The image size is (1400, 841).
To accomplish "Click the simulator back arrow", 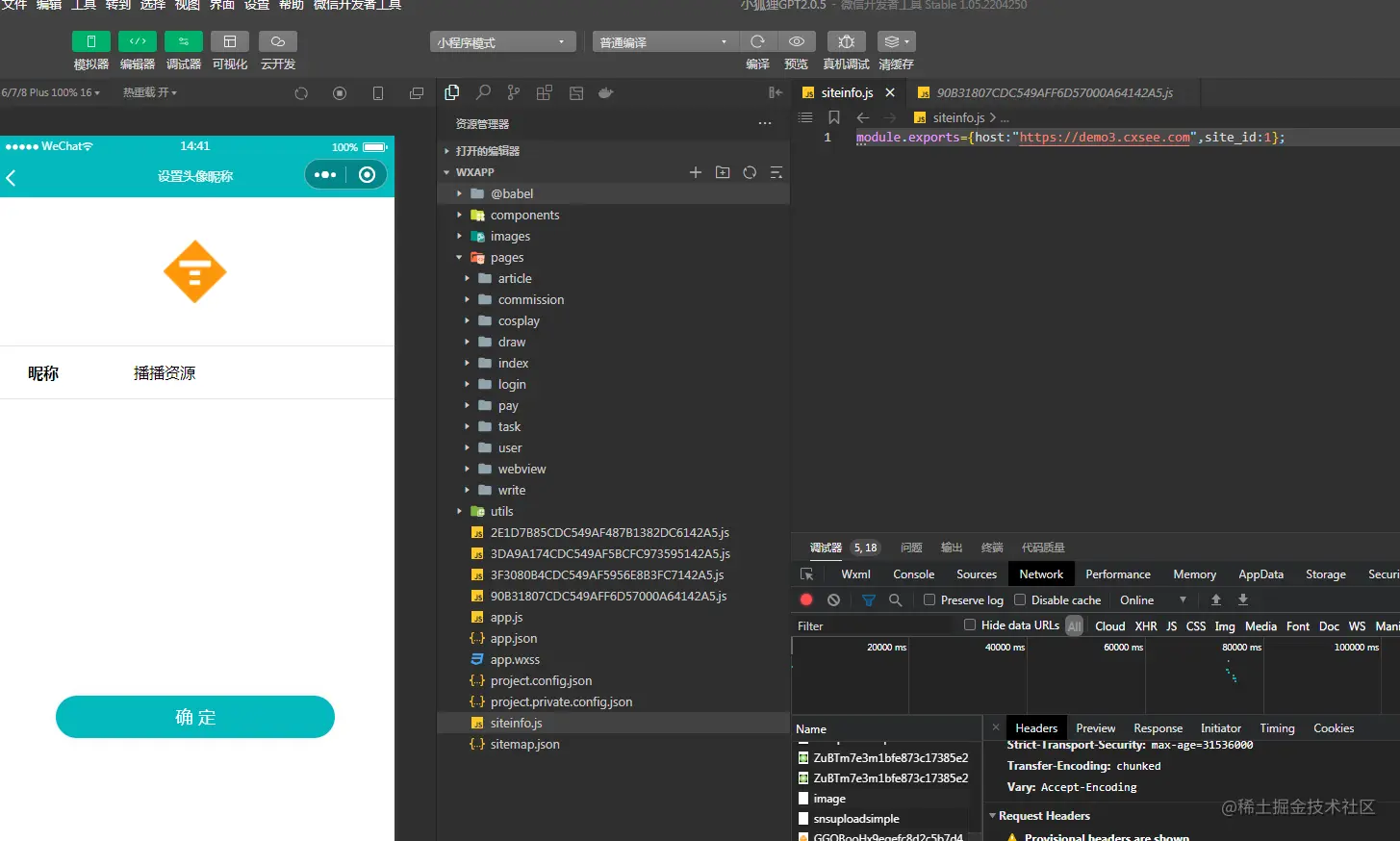I will coord(12,178).
